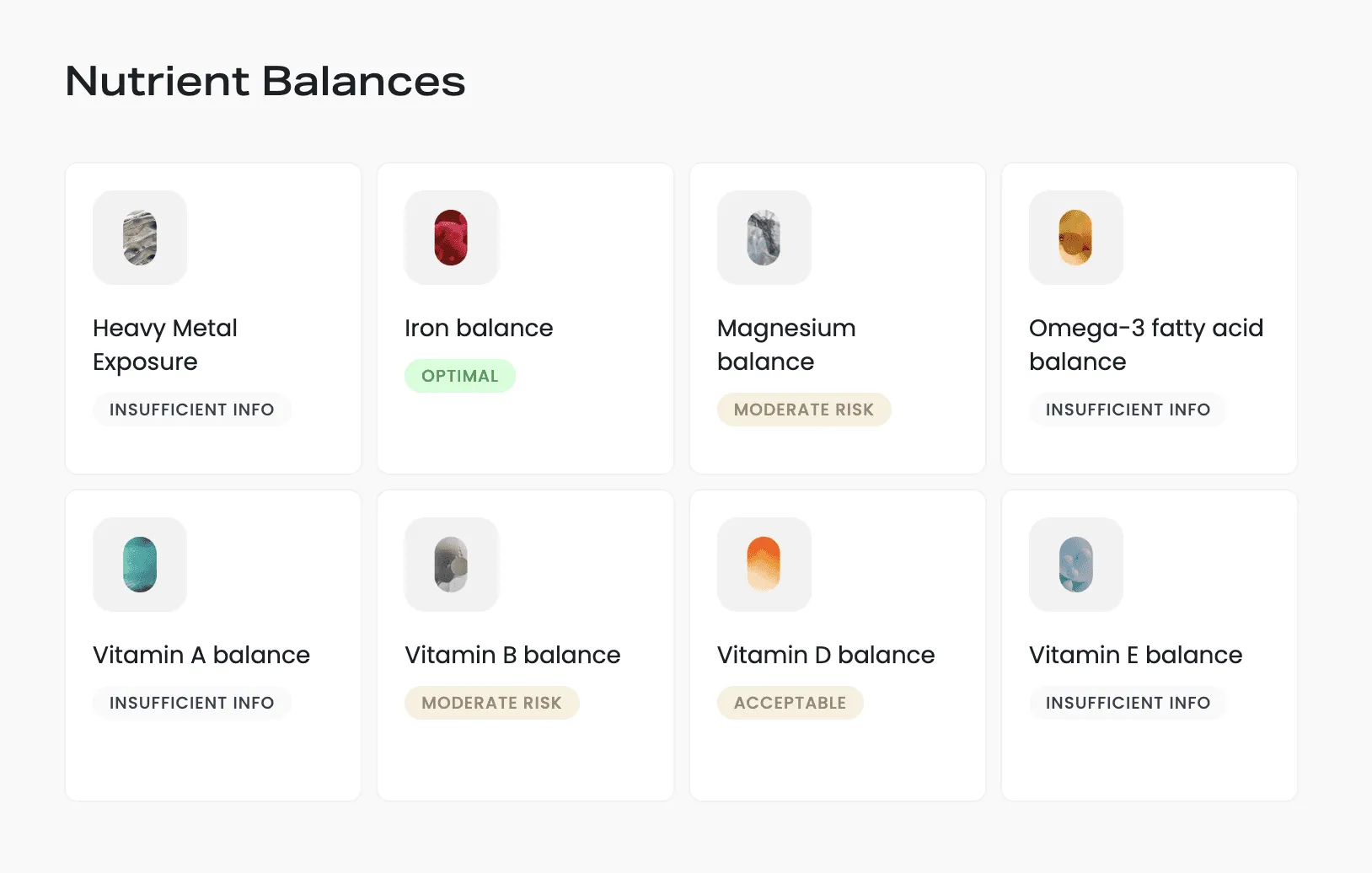
Task: Click the ACCEPTABLE status badge
Action: (790, 703)
